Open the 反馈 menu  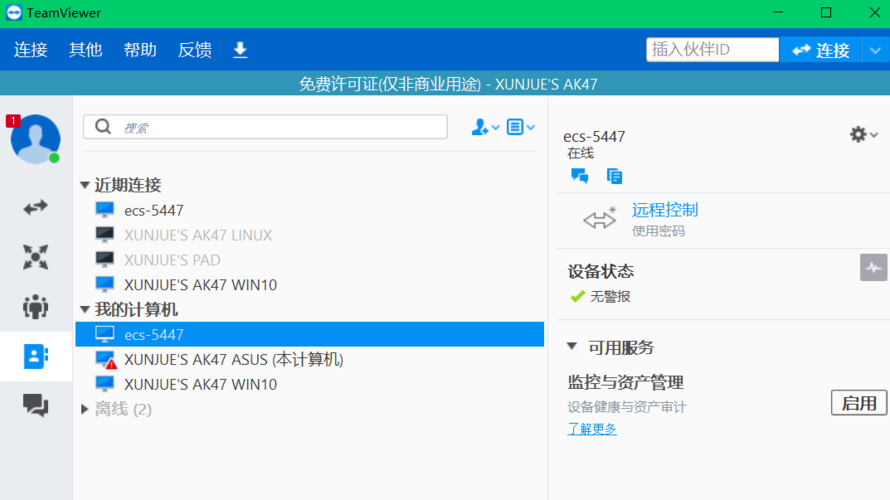pyautogui.click(x=195, y=50)
